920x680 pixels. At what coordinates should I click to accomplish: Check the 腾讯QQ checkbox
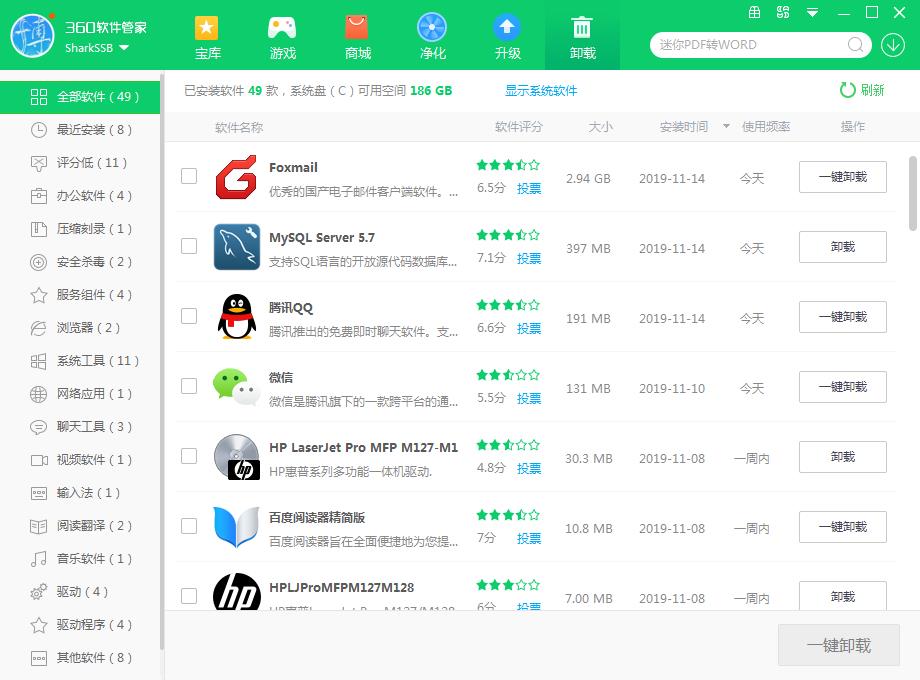coord(189,316)
